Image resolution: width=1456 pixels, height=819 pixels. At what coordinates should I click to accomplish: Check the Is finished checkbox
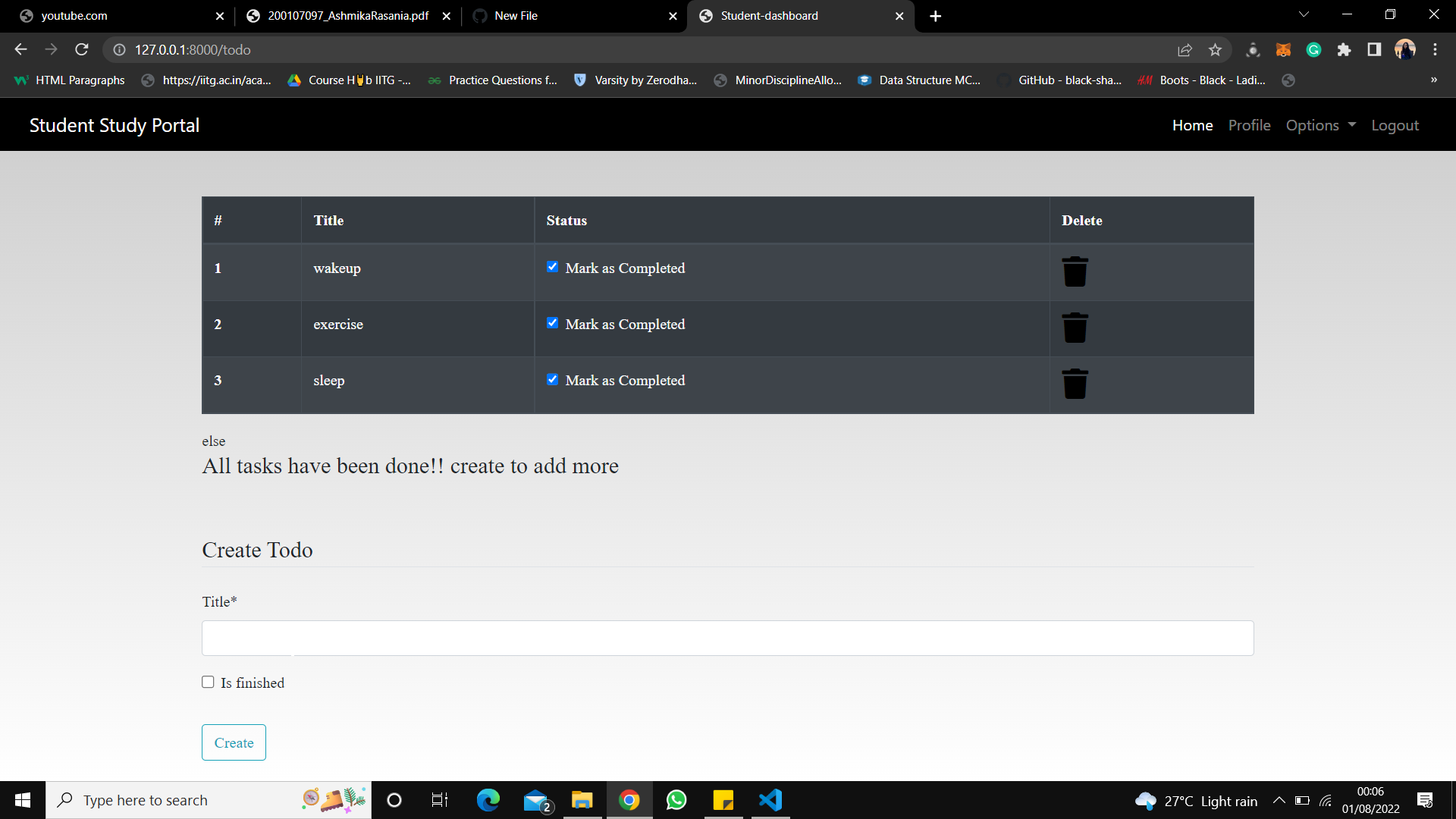208,682
